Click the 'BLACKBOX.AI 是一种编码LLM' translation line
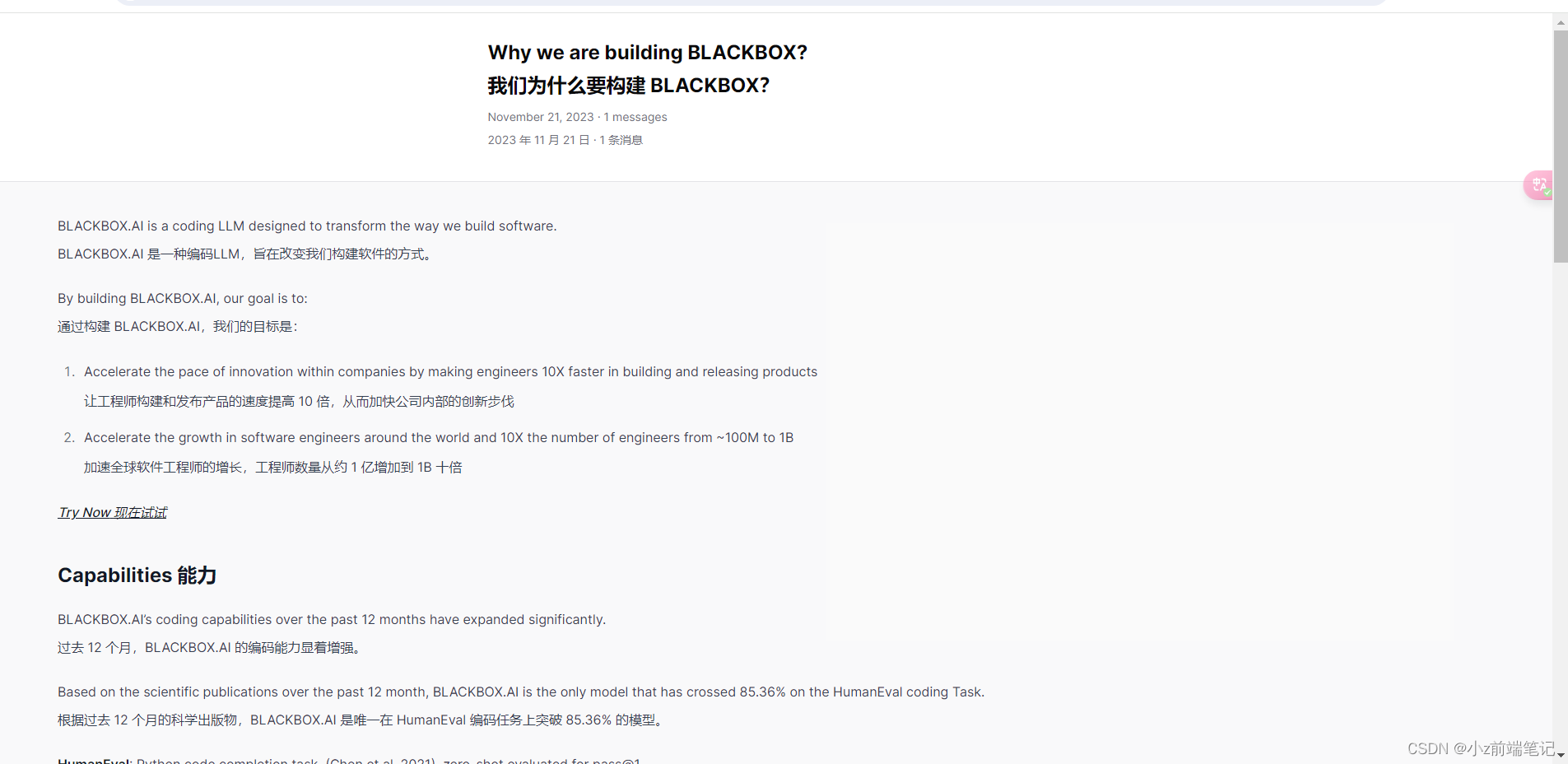1568x764 pixels. point(246,254)
